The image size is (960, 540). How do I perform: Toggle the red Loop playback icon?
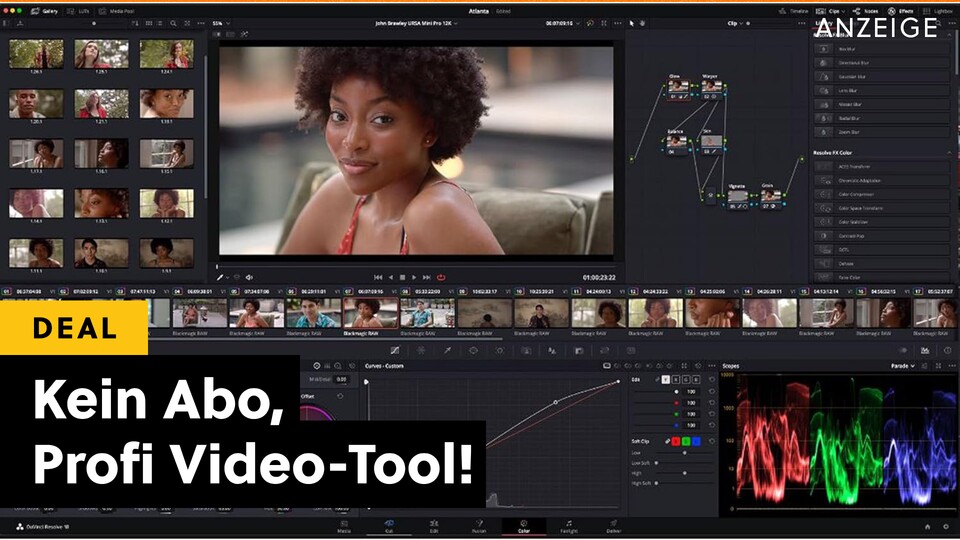pos(441,277)
